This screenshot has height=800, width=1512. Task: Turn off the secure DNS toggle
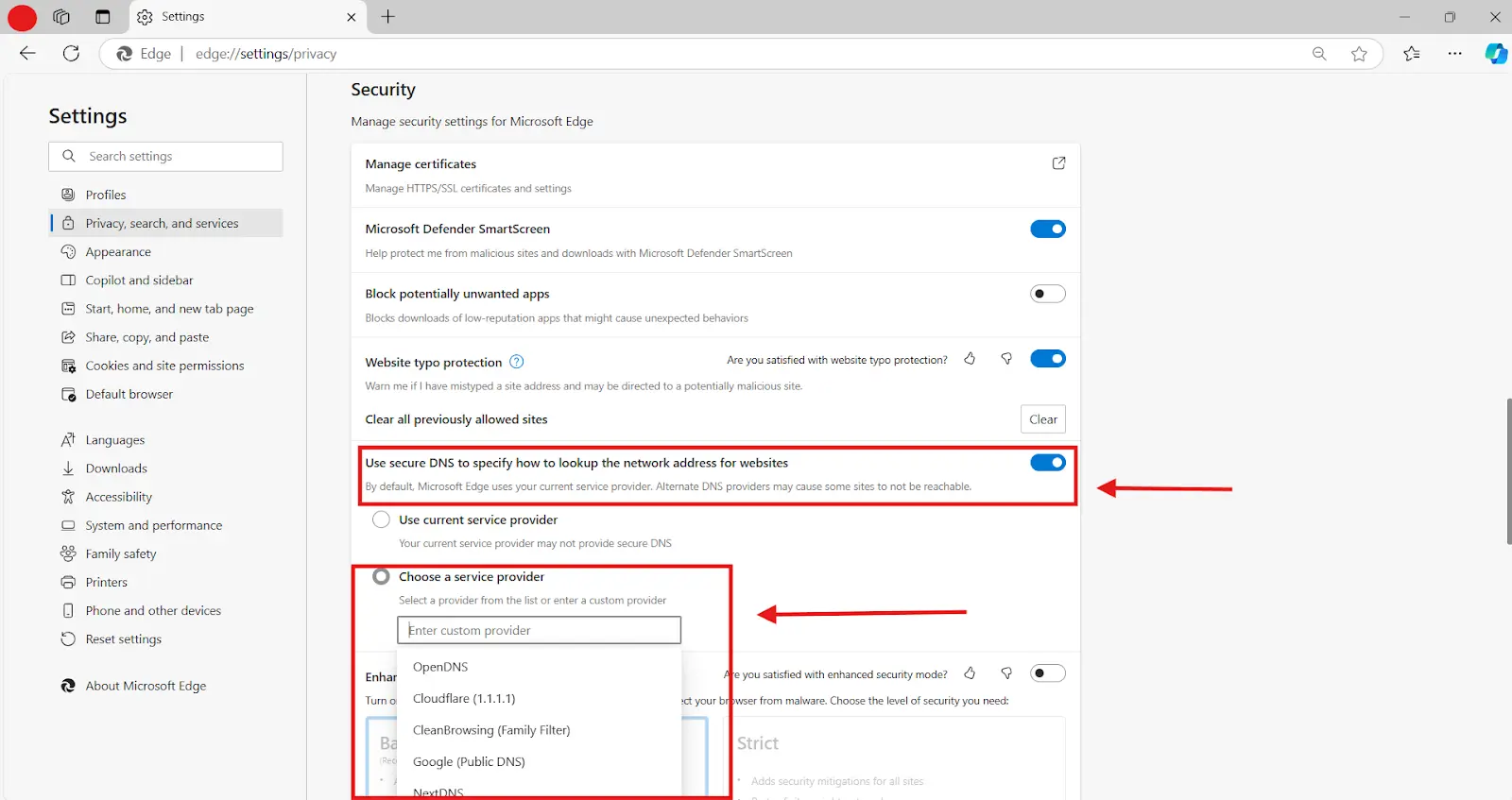pyautogui.click(x=1047, y=463)
